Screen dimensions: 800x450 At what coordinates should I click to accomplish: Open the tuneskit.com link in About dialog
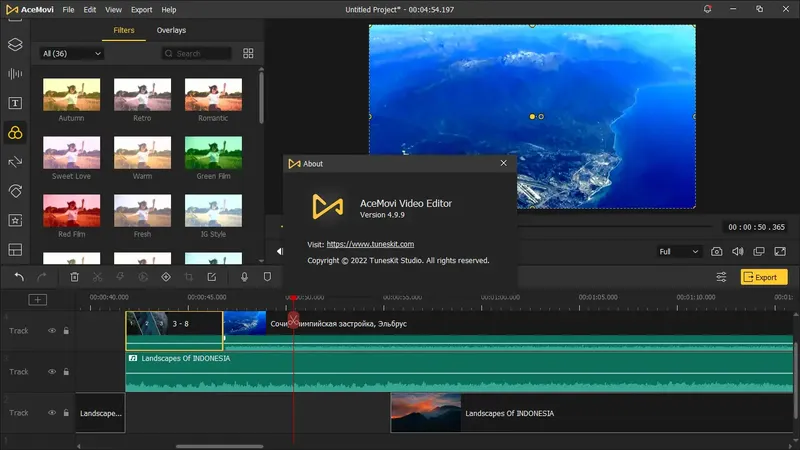370,244
